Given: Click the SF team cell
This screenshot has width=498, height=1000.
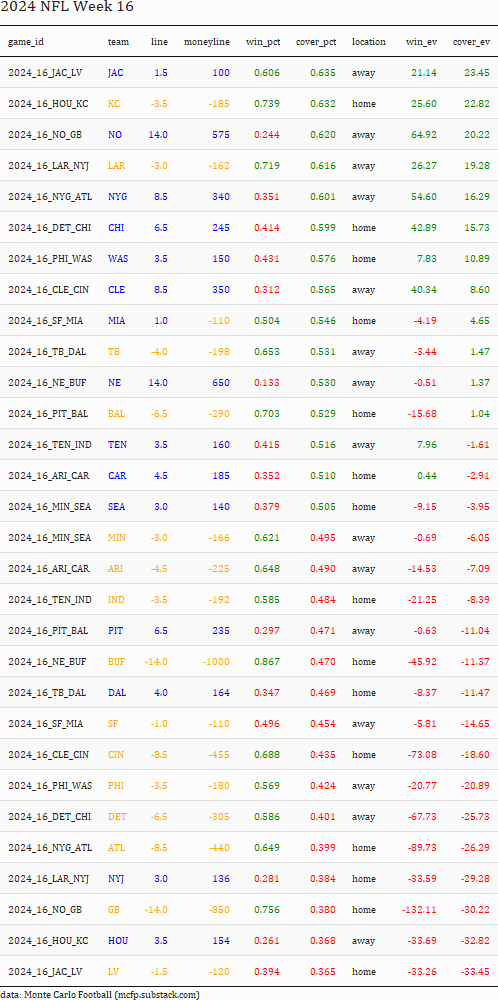Looking at the screenshot, I should [x=113, y=724].
